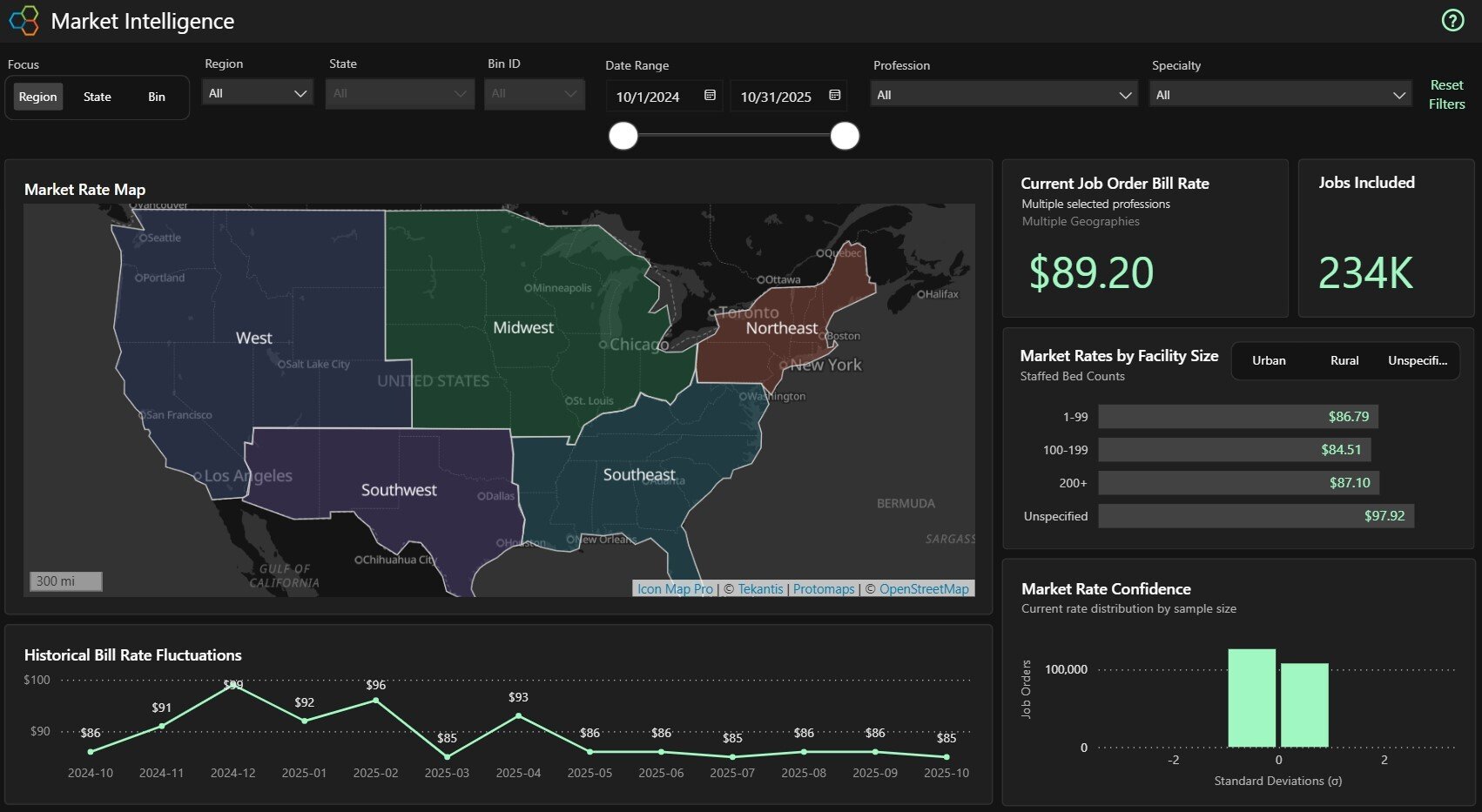Switch to the Unspecified facility size tab

(1418, 360)
